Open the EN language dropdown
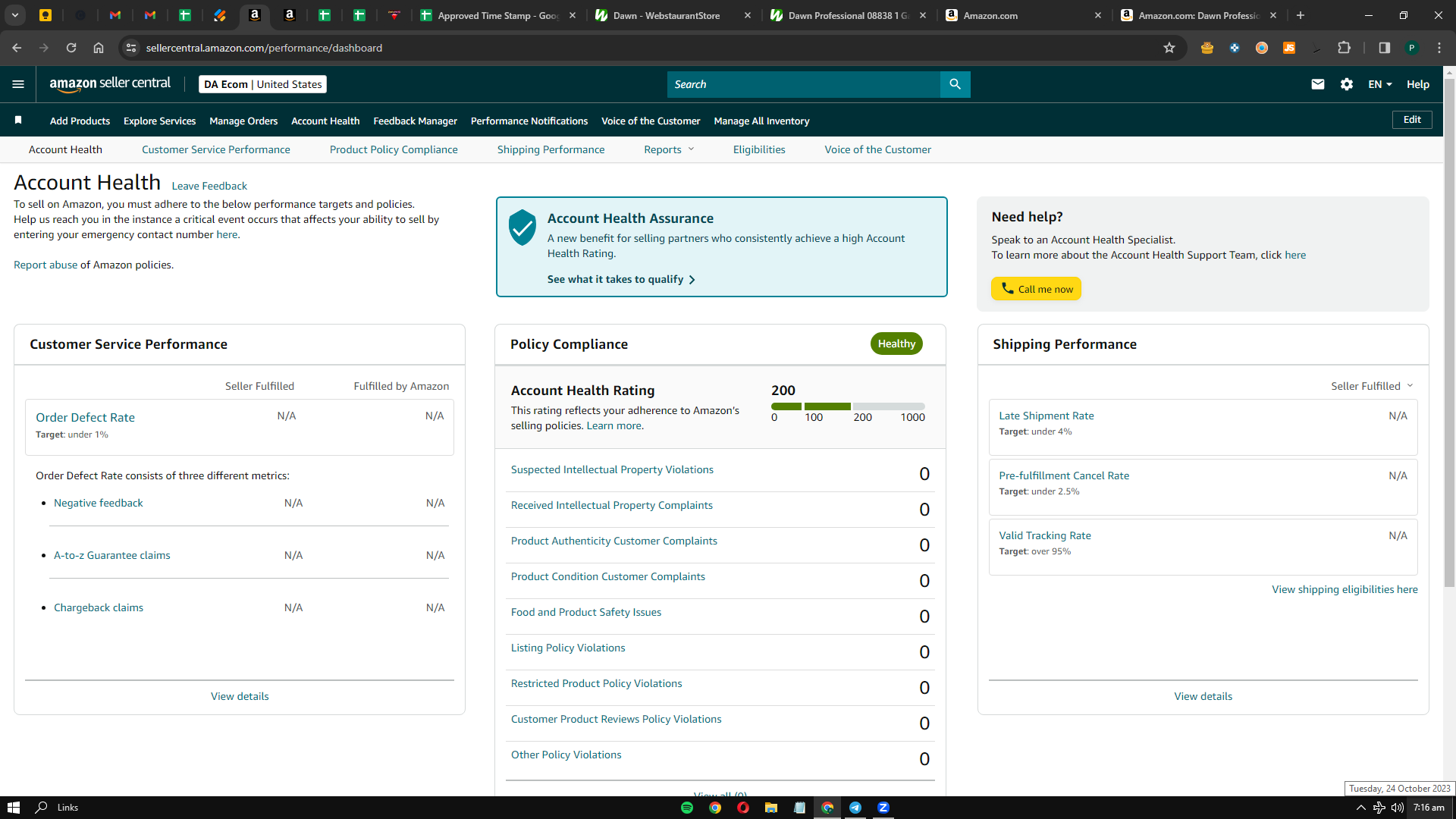 (1380, 84)
